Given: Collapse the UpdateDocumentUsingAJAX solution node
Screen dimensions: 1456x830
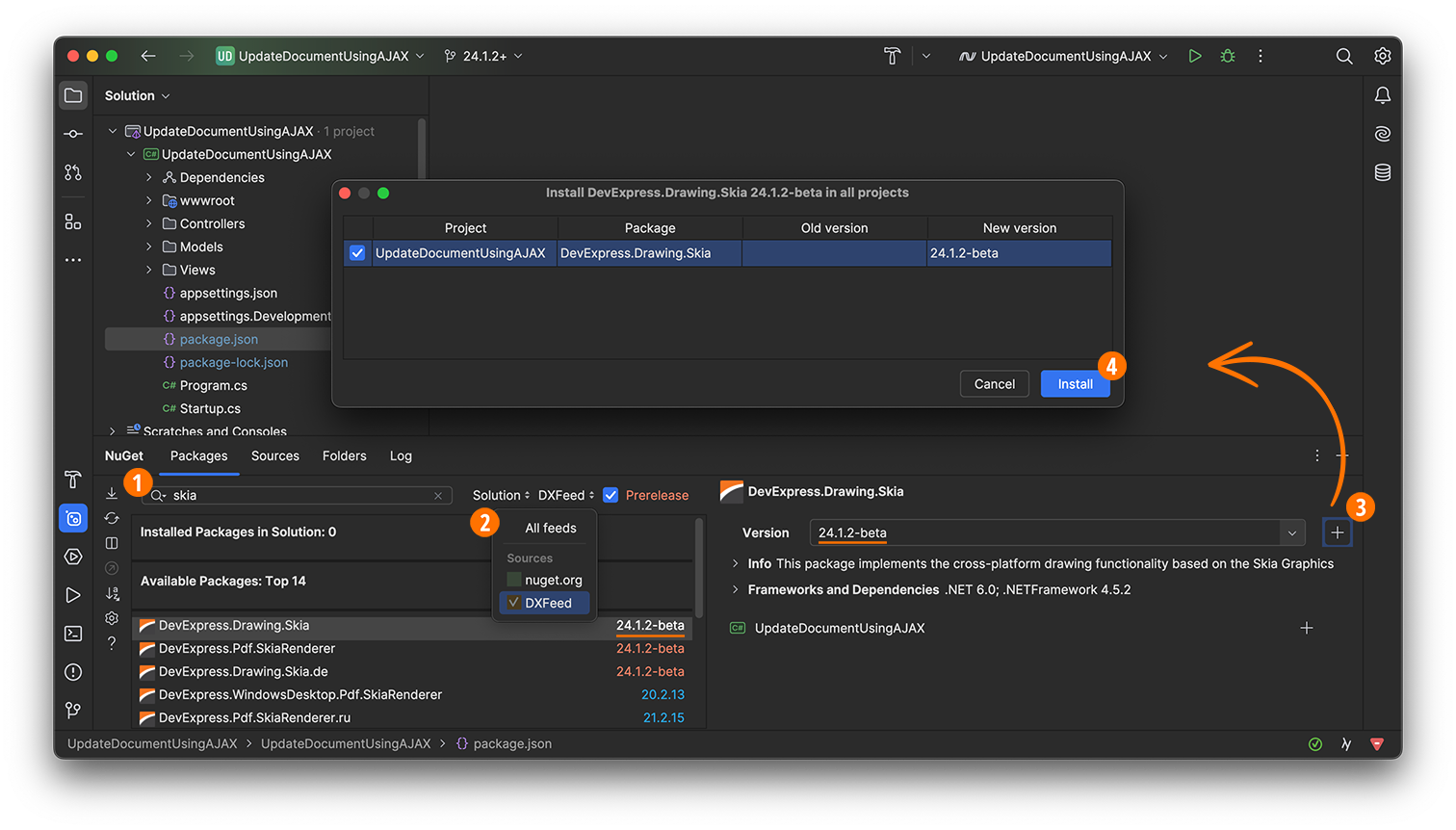Looking at the screenshot, I should pyautogui.click(x=113, y=131).
